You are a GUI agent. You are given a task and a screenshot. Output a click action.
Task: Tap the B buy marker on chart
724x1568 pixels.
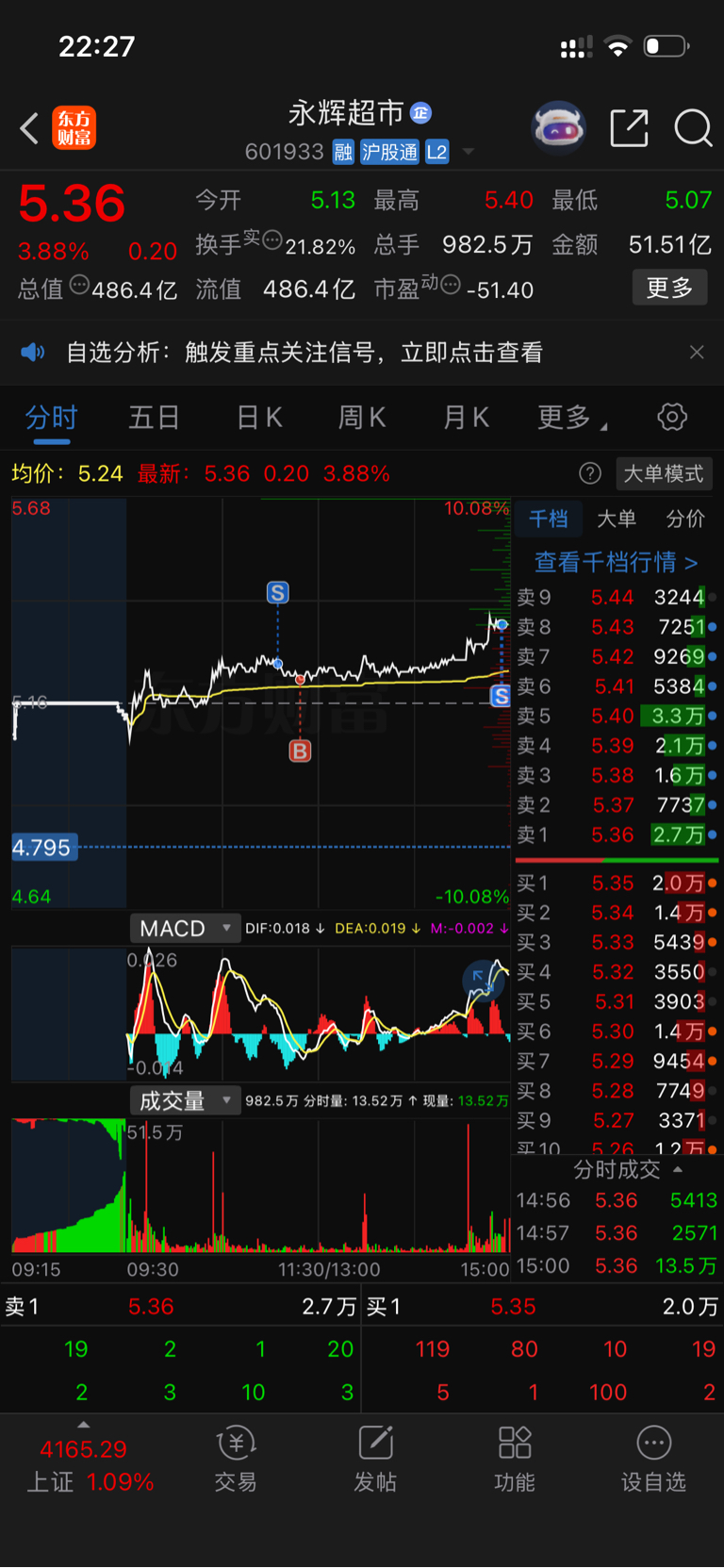pos(300,751)
